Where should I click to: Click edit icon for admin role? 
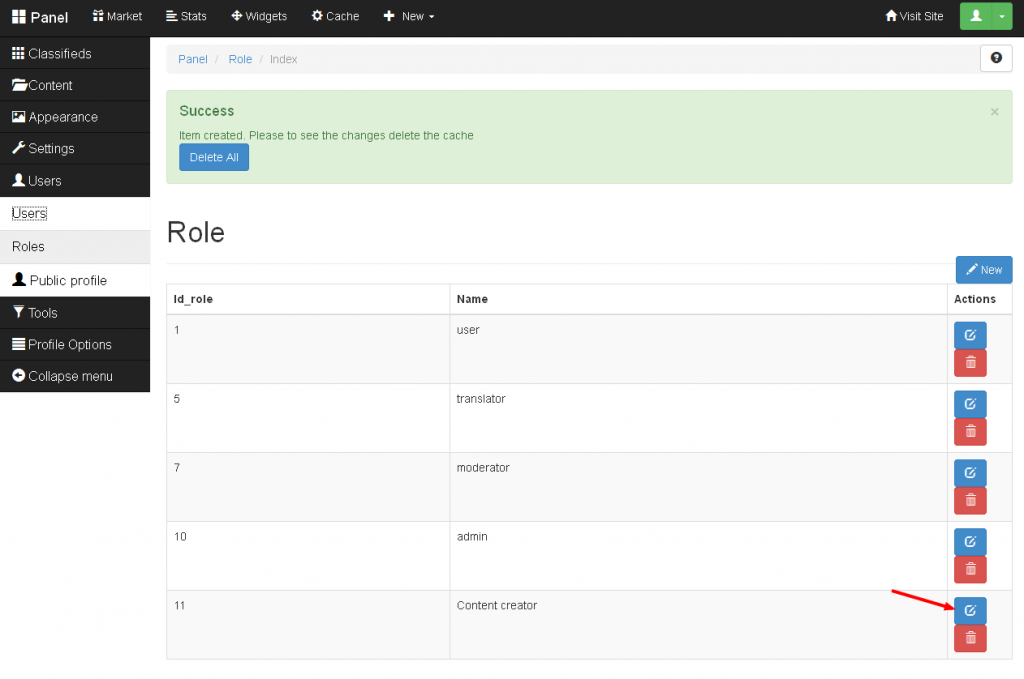tap(969, 541)
